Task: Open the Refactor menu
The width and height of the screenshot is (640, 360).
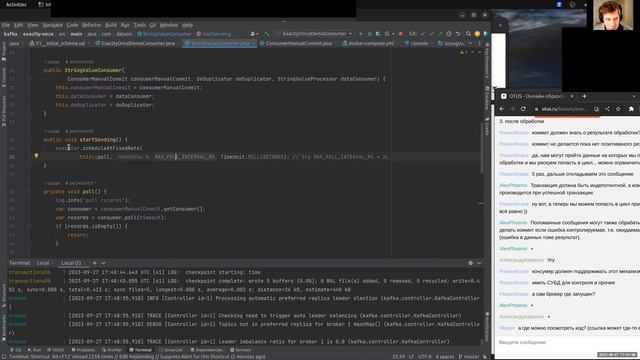Action: [x=91, y=25]
